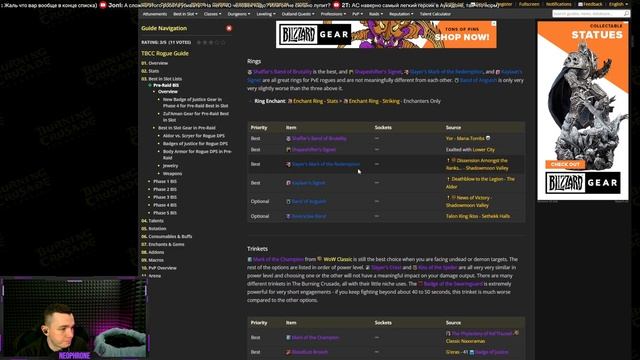Click Enchant Ring - Stats spell icon
This screenshot has height=360, width=640.
click(290, 101)
